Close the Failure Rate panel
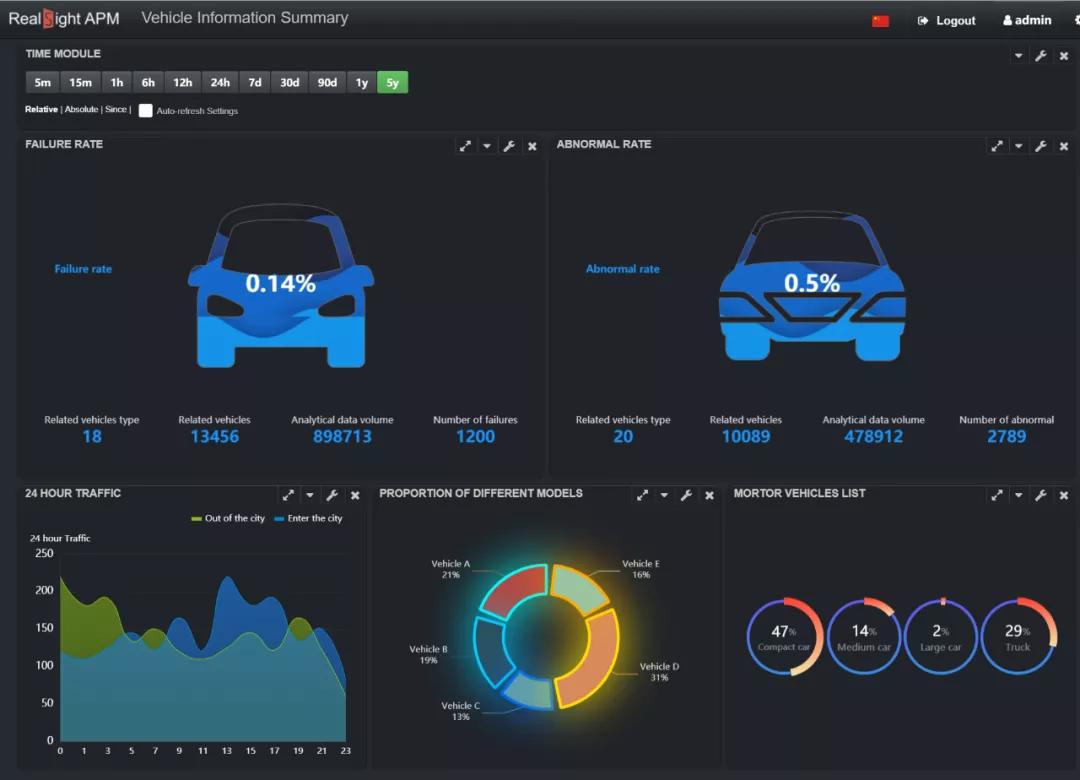This screenshot has width=1080, height=780. (x=532, y=146)
